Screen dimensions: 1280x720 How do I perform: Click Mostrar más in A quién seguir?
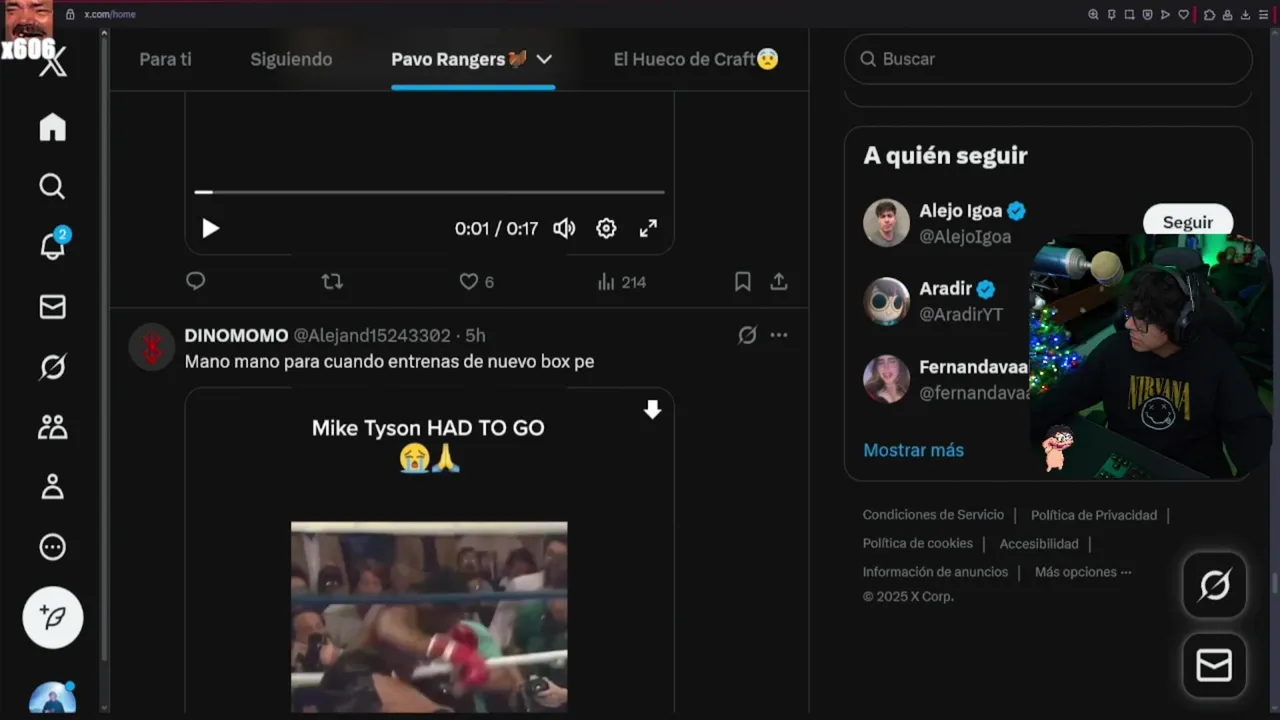913,450
